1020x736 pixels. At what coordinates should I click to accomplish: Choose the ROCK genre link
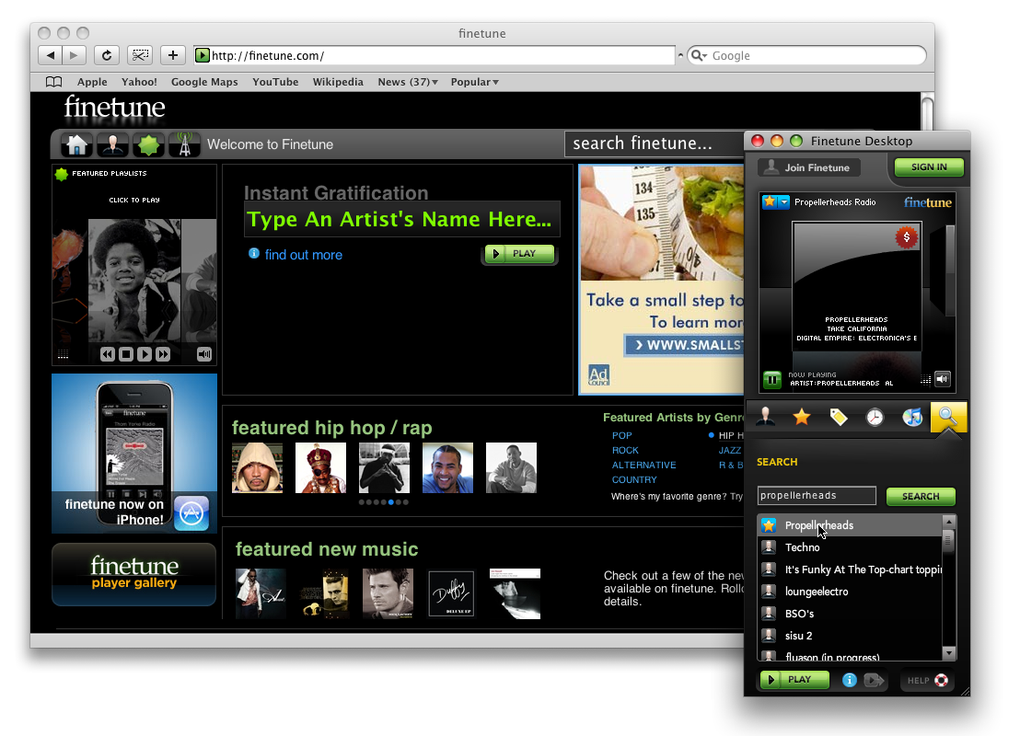[625, 450]
